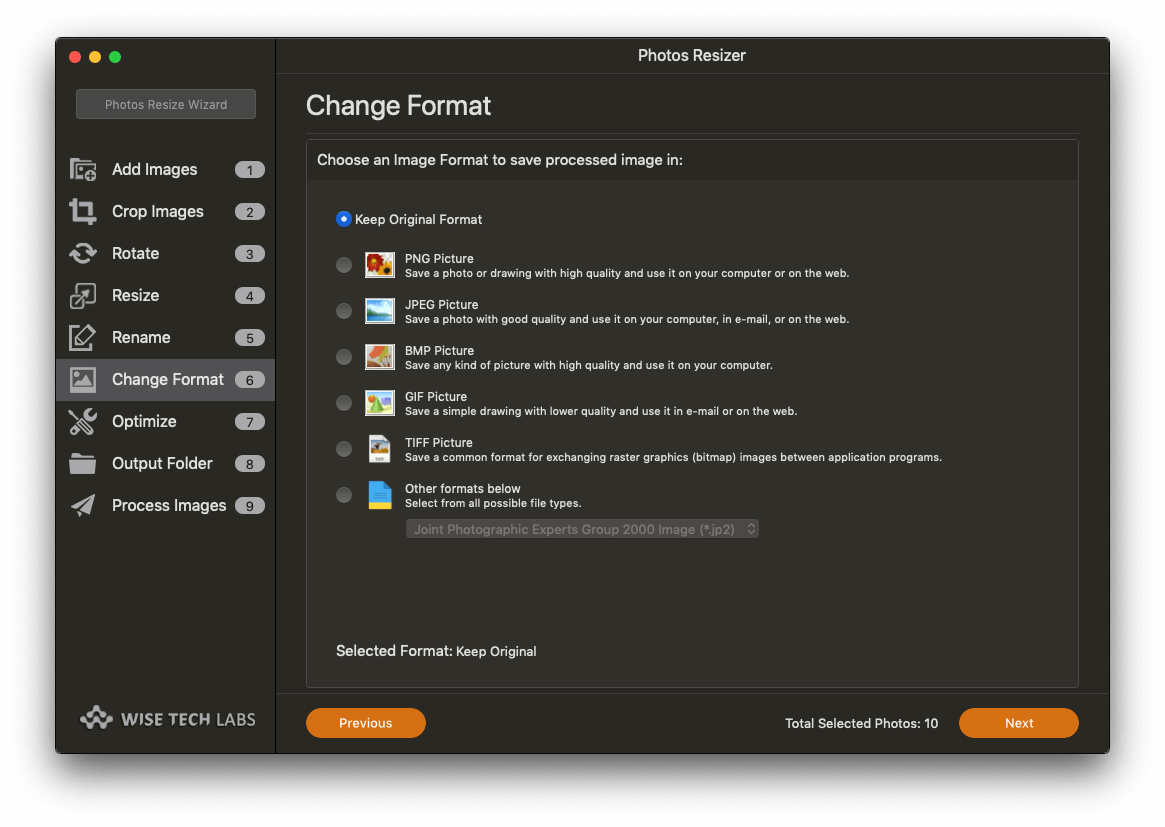Click the GIF Picture label text
Viewport: 1165px width, 827px height.
click(435, 397)
